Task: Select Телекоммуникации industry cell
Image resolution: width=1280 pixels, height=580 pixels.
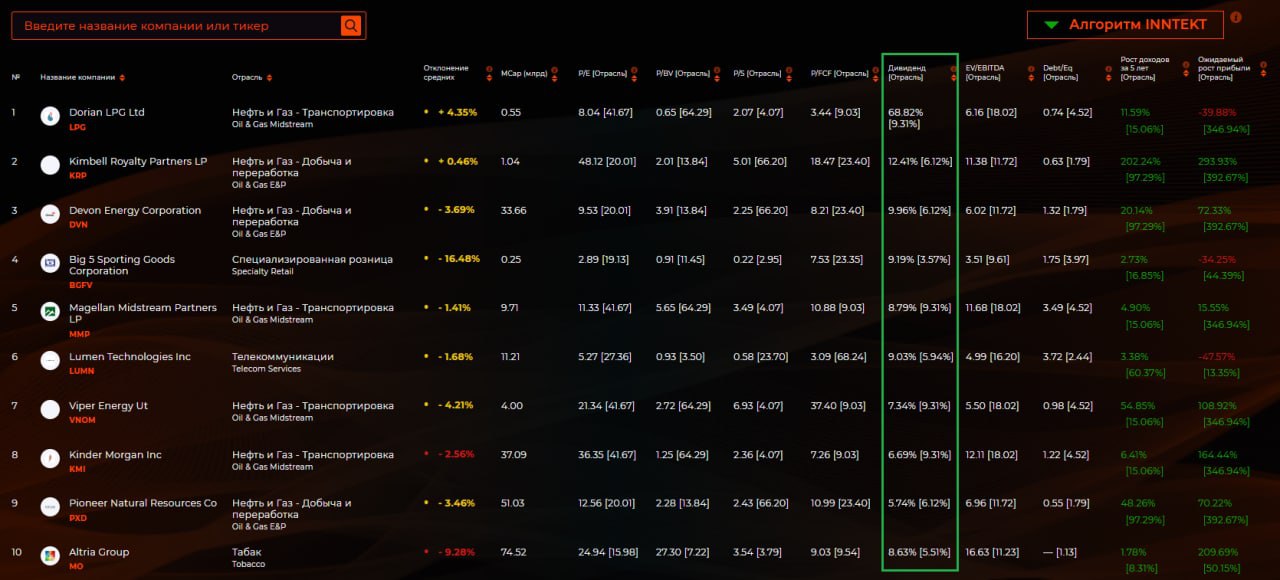Action: (x=283, y=362)
